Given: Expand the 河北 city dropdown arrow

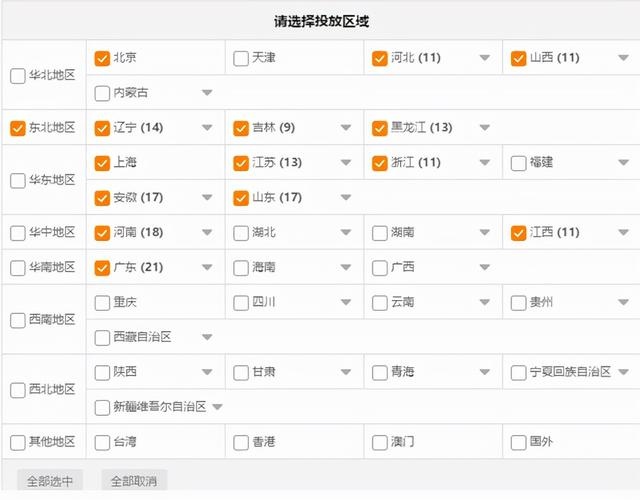Looking at the screenshot, I should pyautogui.click(x=484, y=58).
